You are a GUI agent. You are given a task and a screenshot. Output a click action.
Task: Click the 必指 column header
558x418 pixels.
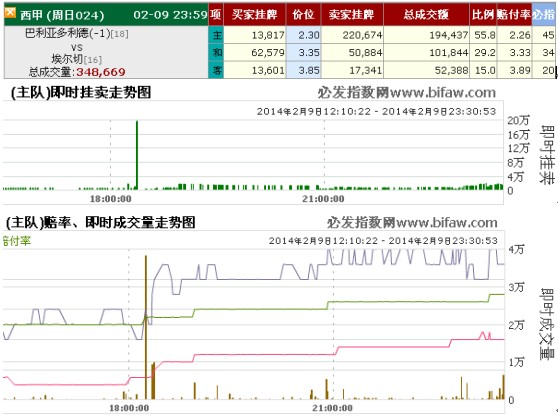(544, 15)
